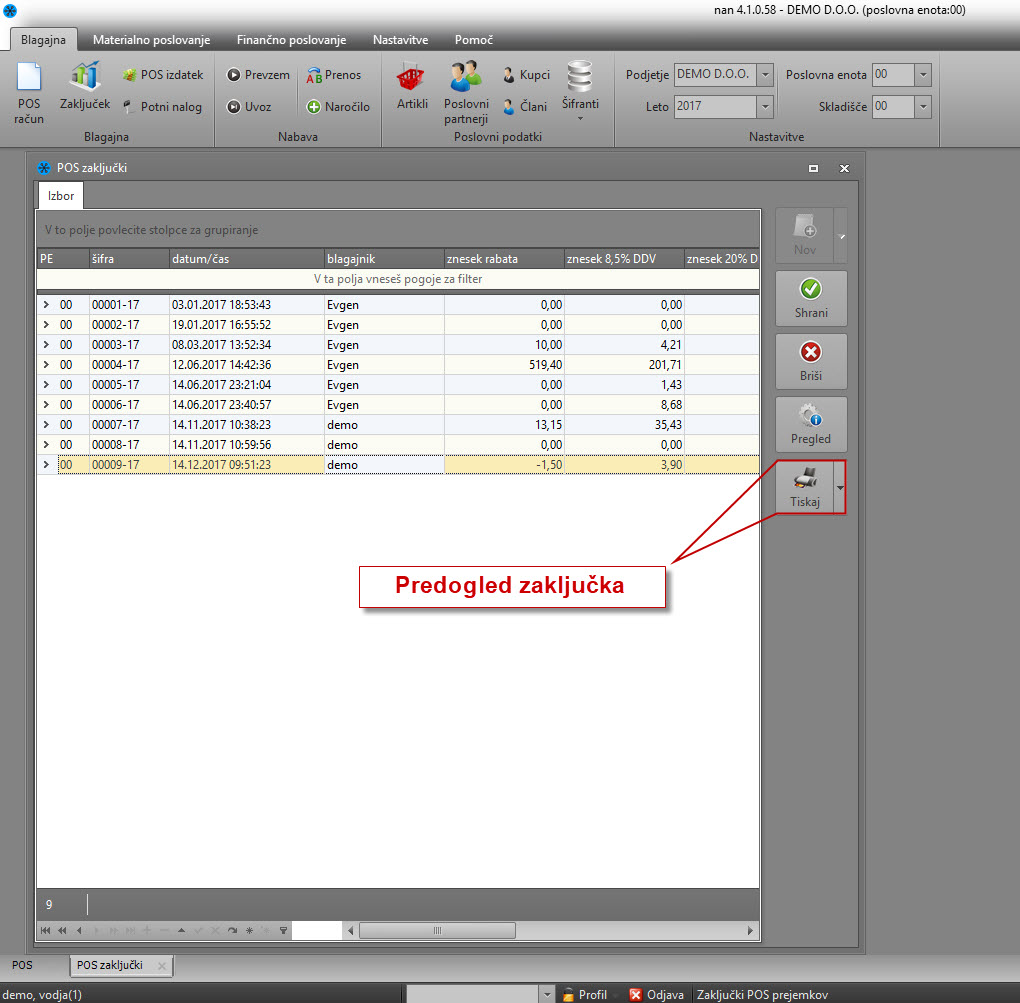Open Nastavitve ribbon tab
The image size is (1020, 1003).
click(400, 40)
